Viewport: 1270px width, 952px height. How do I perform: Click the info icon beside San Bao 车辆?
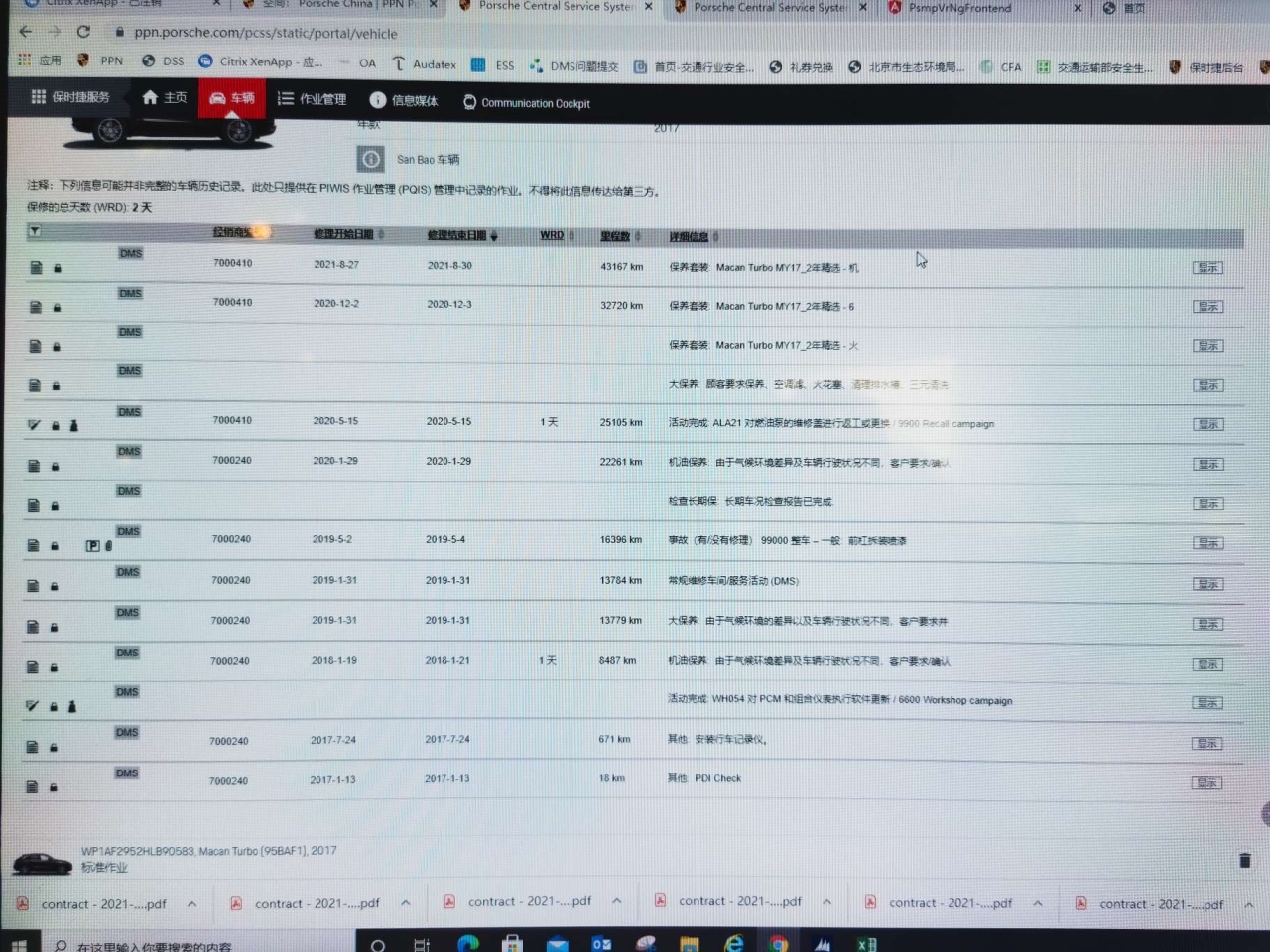(x=370, y=159)
